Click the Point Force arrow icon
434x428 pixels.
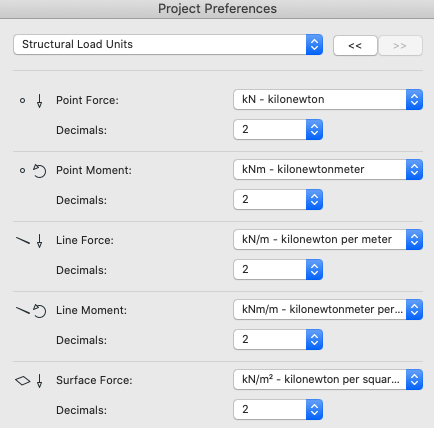[39, 101]
